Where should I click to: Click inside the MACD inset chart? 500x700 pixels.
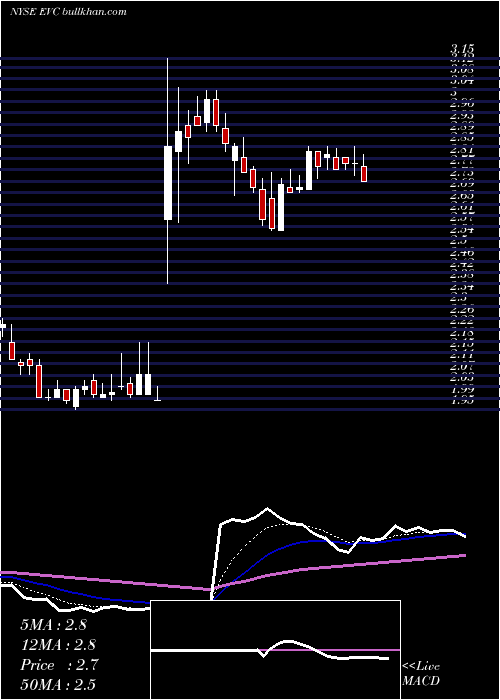[x=275, y=650]
